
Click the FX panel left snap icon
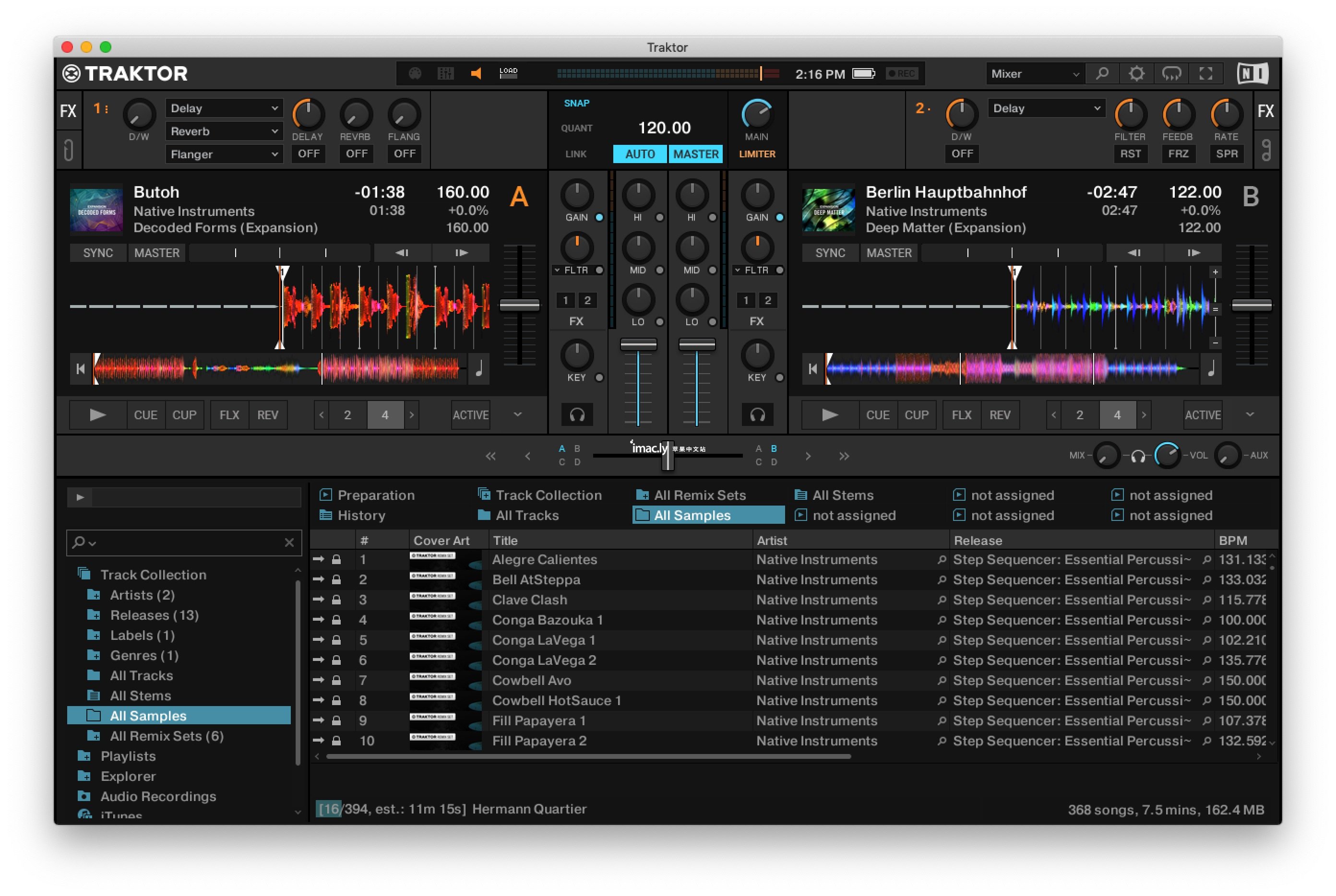(x=69, y=150)
